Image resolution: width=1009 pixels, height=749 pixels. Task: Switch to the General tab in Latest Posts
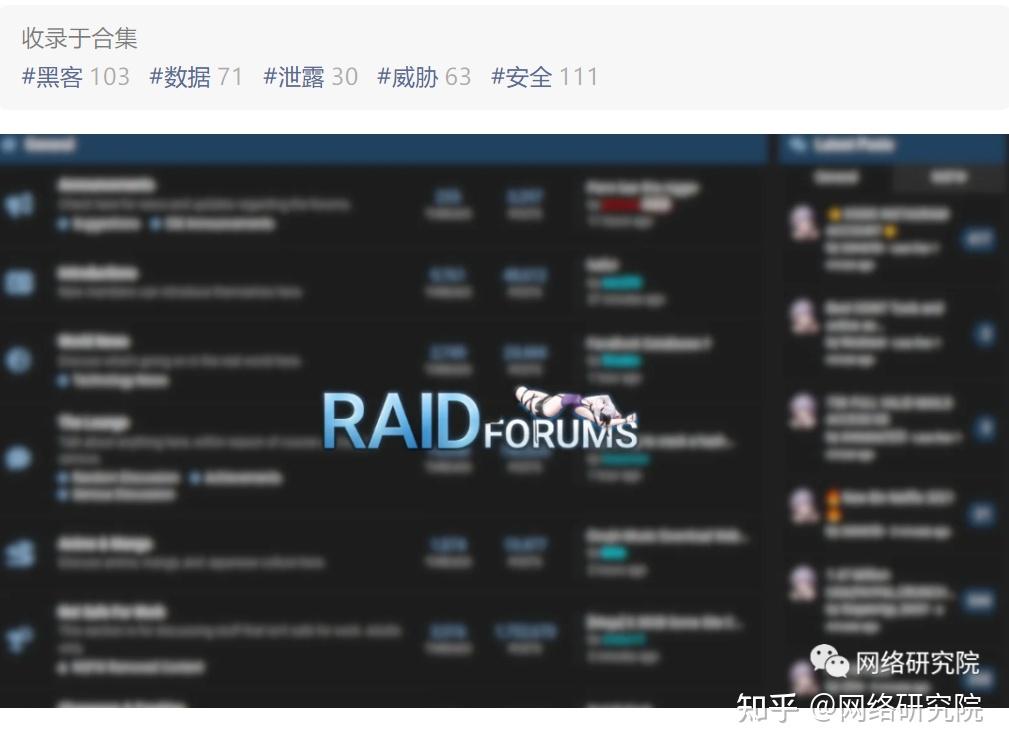[837, 177]
